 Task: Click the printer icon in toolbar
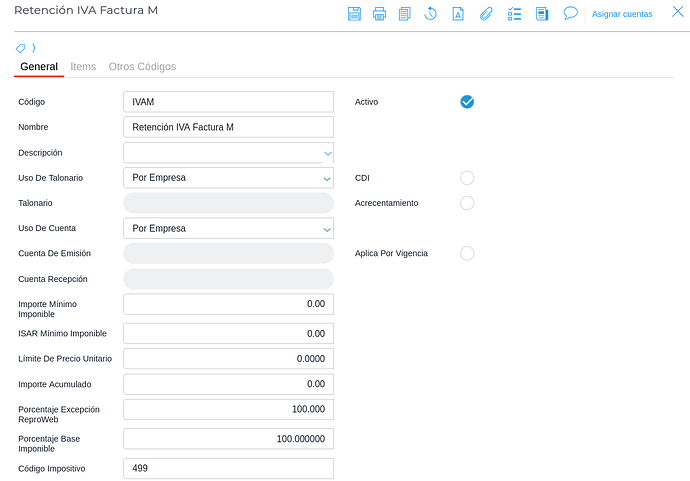[x=380, y=14]
